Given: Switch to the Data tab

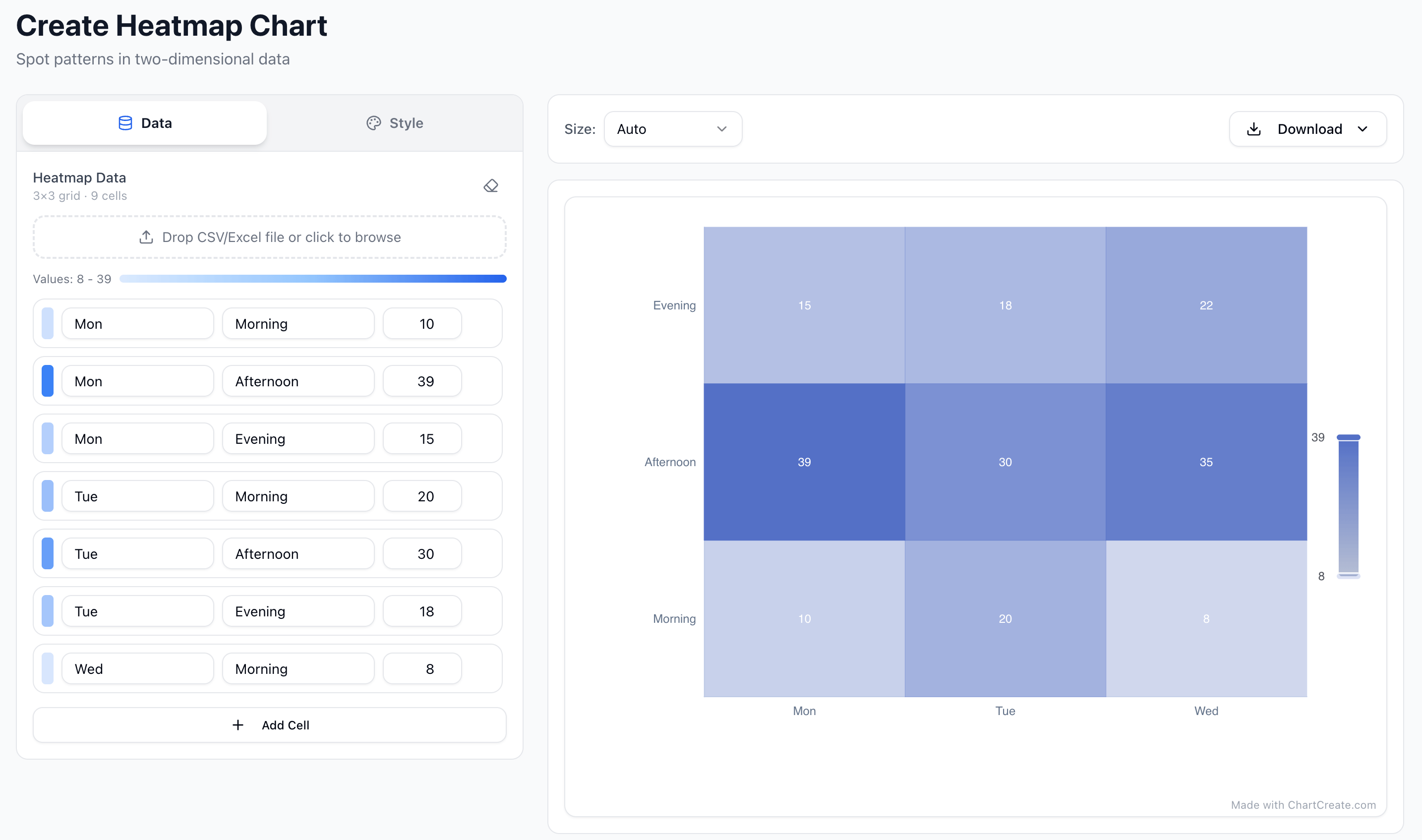Looking at the screenshot, I should (x=145, y=123).
